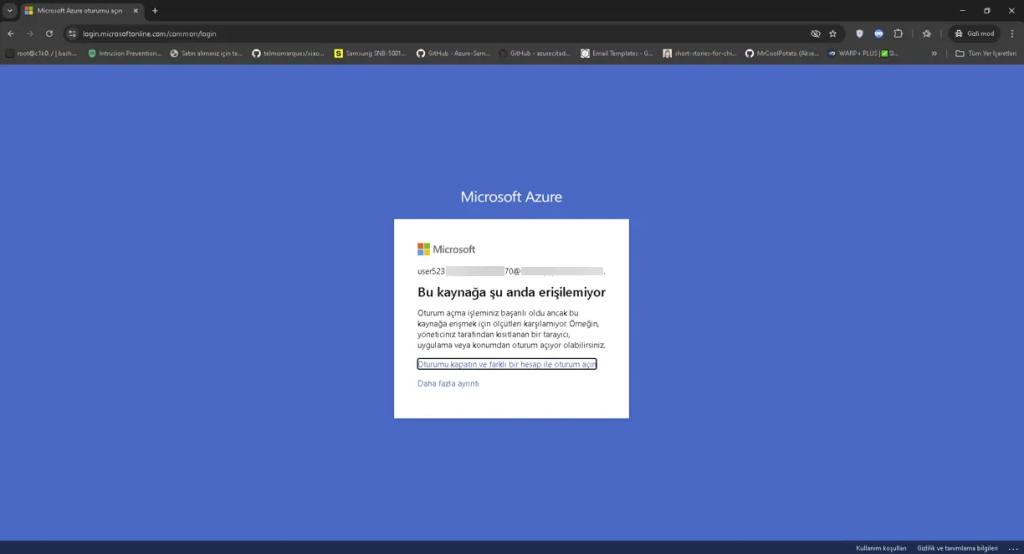Screen dimensions: 1024x554
Task: Open Chrome's three-dot menu
Action: pos(1010,33)
